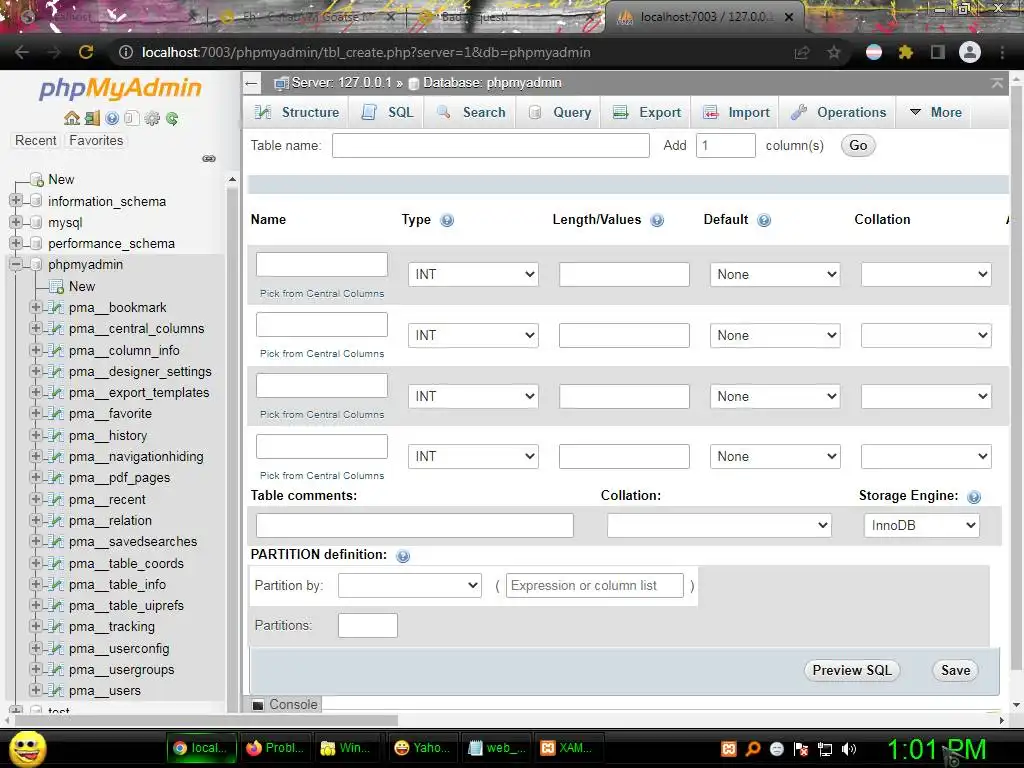Open navigation panel settings gear icon
1024x768 pixels.
click(x=152, y=118)
